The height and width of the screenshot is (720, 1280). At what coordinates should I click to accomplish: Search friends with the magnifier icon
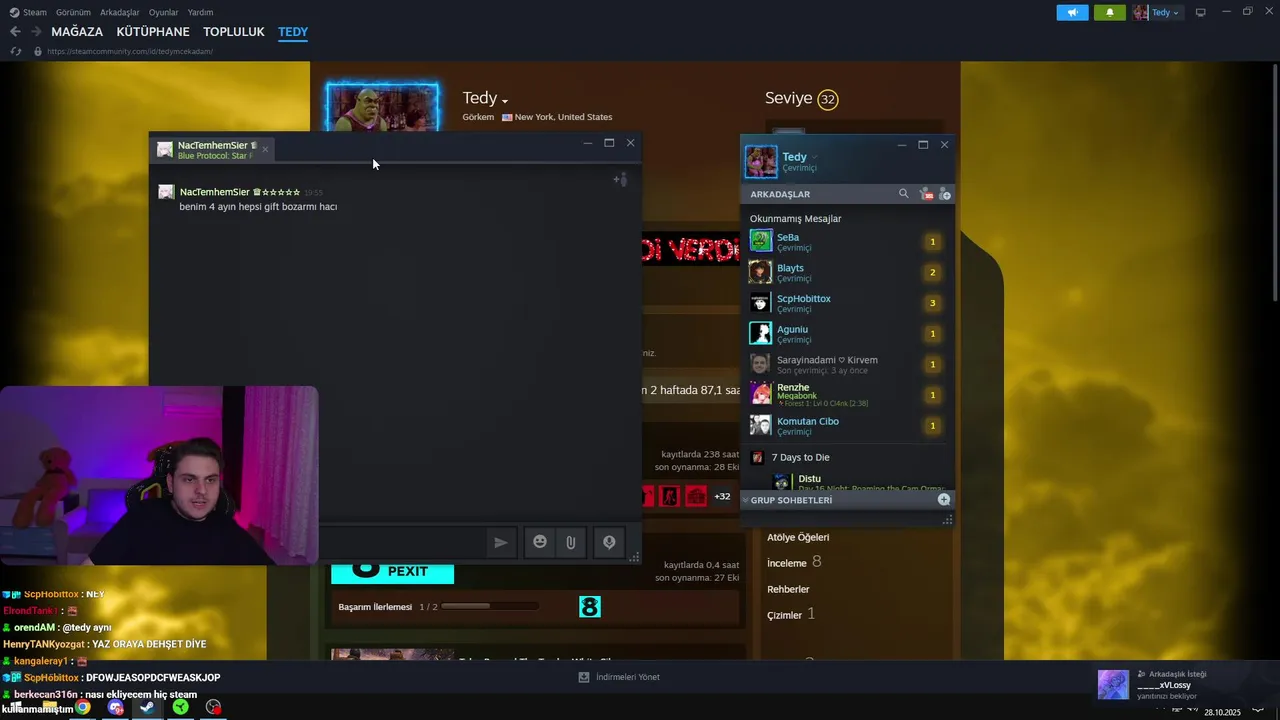tap(904, 194)
